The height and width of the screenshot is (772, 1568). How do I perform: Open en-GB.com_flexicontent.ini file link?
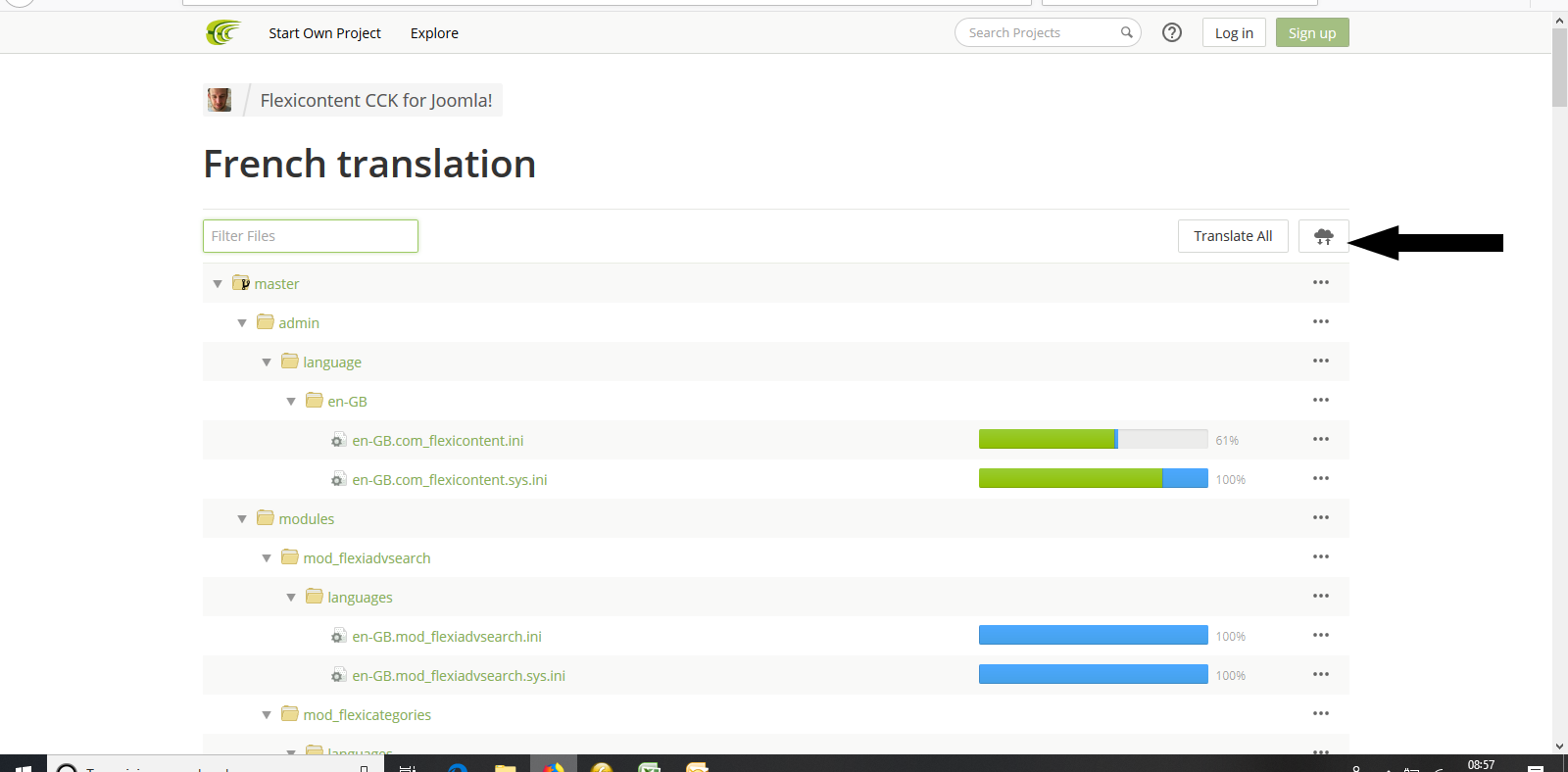click(x=438, y=441)
